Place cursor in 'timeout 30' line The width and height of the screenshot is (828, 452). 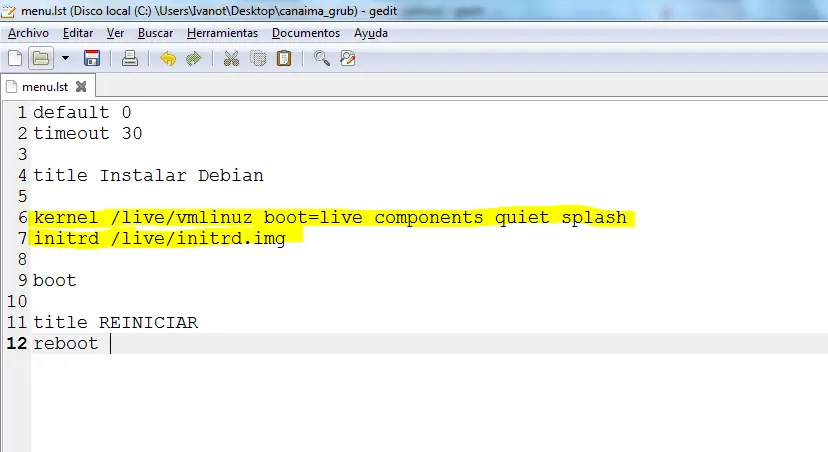[88, 134]
